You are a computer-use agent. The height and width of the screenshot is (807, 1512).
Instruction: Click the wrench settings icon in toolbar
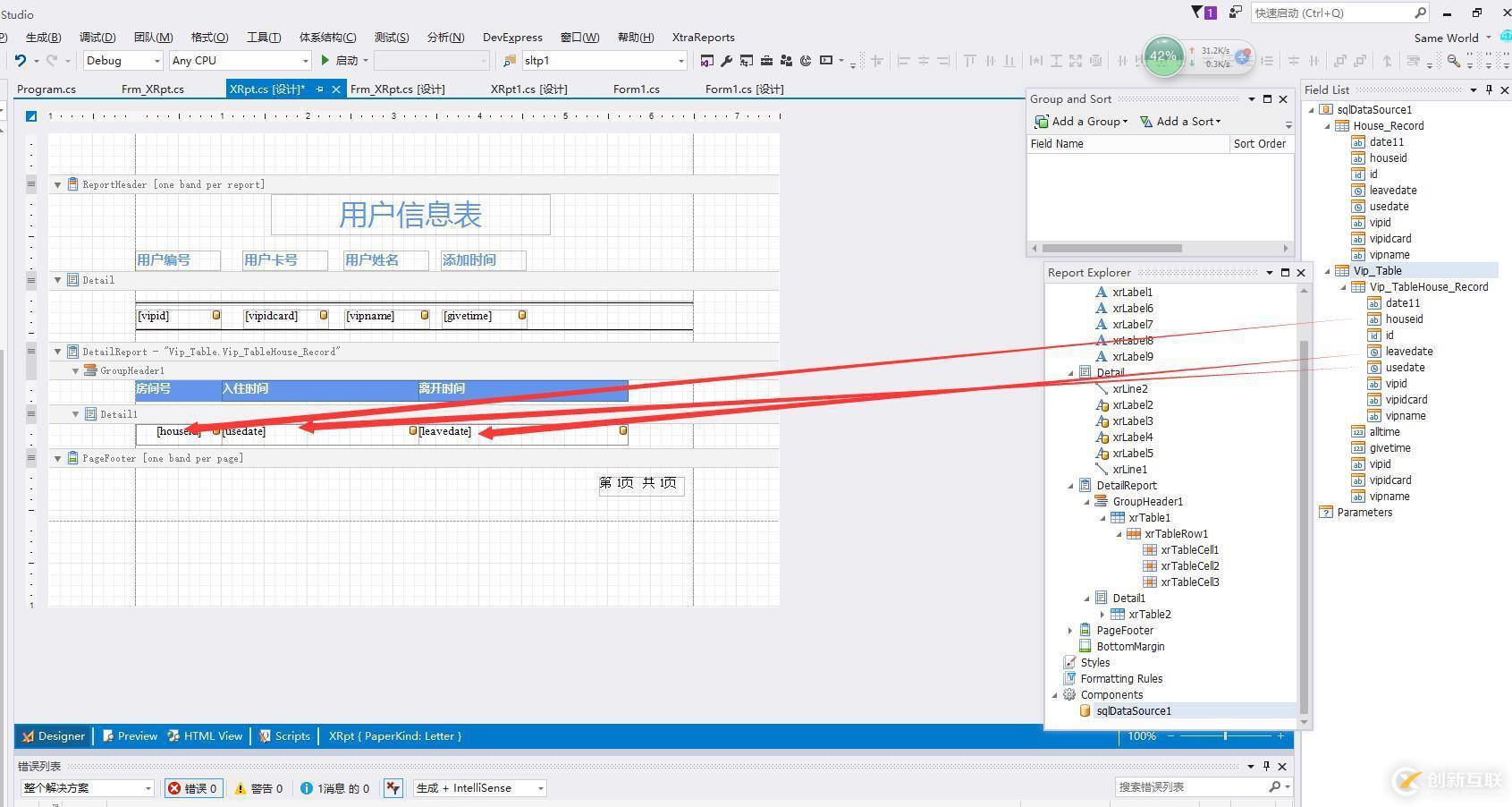tap(726, 61)
